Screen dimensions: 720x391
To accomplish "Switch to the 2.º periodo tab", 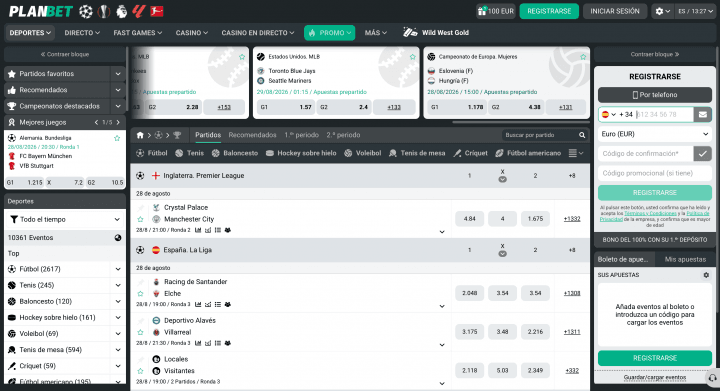I will [x=343, y=135].
